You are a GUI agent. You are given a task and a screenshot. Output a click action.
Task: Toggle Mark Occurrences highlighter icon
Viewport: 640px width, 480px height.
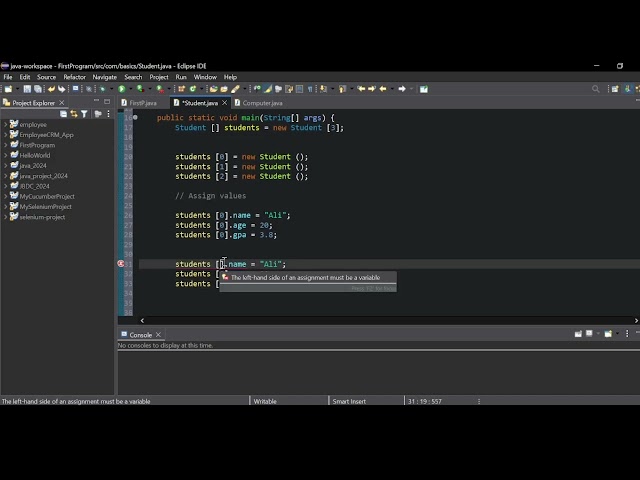pyautogui.click(x=267, y=89)
